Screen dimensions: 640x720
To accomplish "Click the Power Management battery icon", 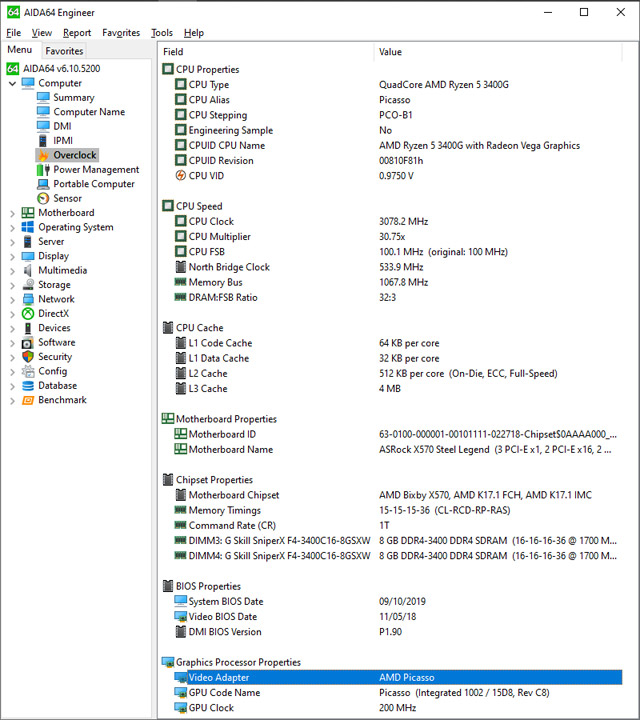I will [x=43, y=169].
